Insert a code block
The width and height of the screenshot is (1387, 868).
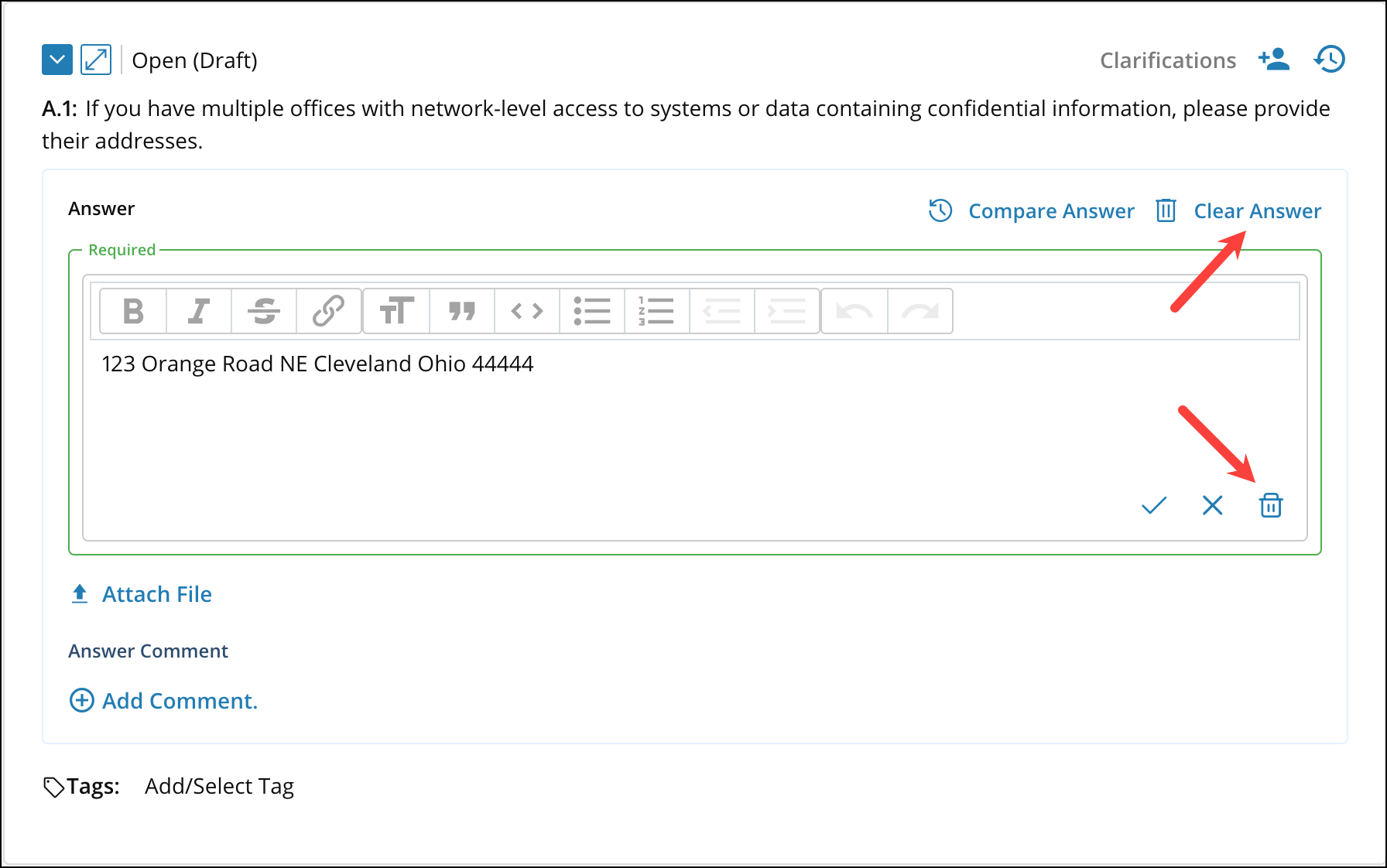pos(527,311)
